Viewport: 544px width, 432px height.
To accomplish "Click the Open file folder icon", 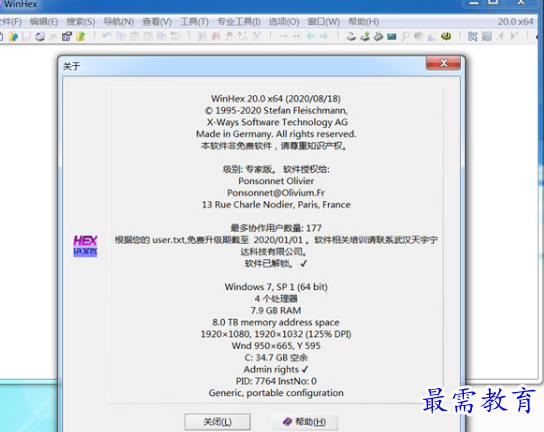I will click(x=13, y=36).
